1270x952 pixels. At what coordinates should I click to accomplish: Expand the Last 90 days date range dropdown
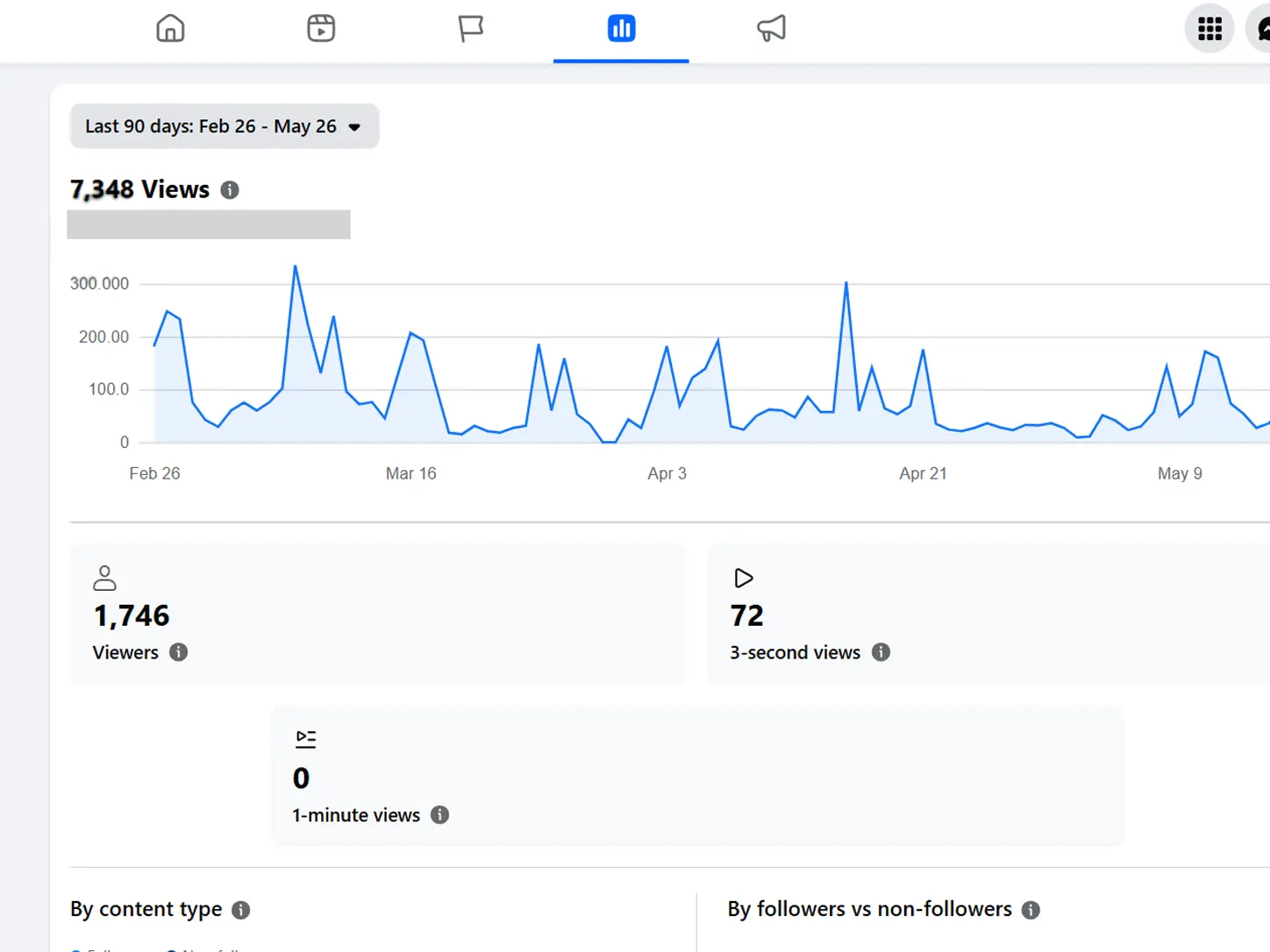tap(225, 126)
